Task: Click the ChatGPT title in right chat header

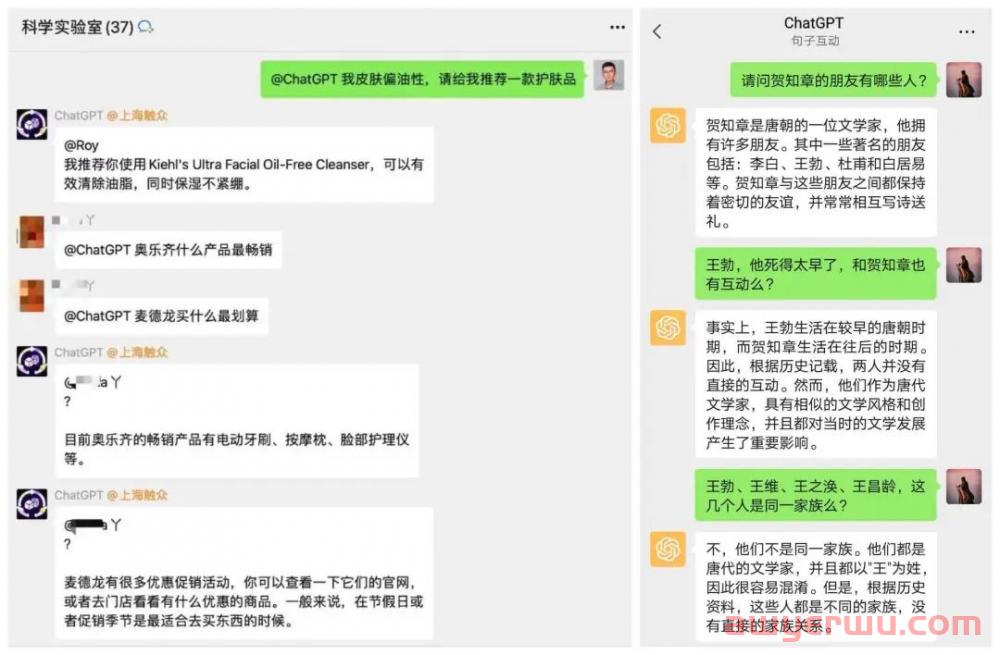Action: click(x=813, y=23)
